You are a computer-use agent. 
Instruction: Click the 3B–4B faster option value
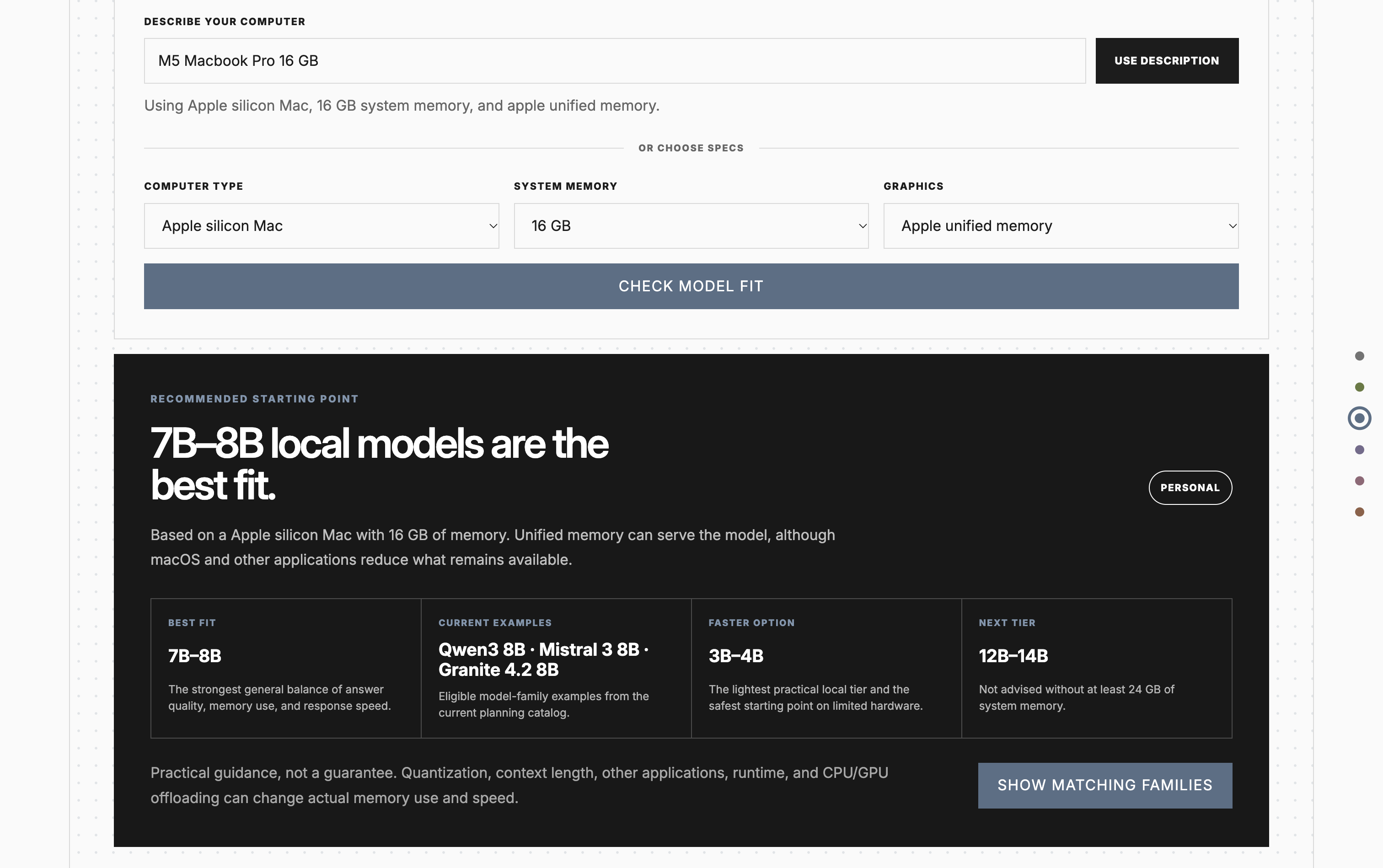pyautogui.click(x=736, y=656)
